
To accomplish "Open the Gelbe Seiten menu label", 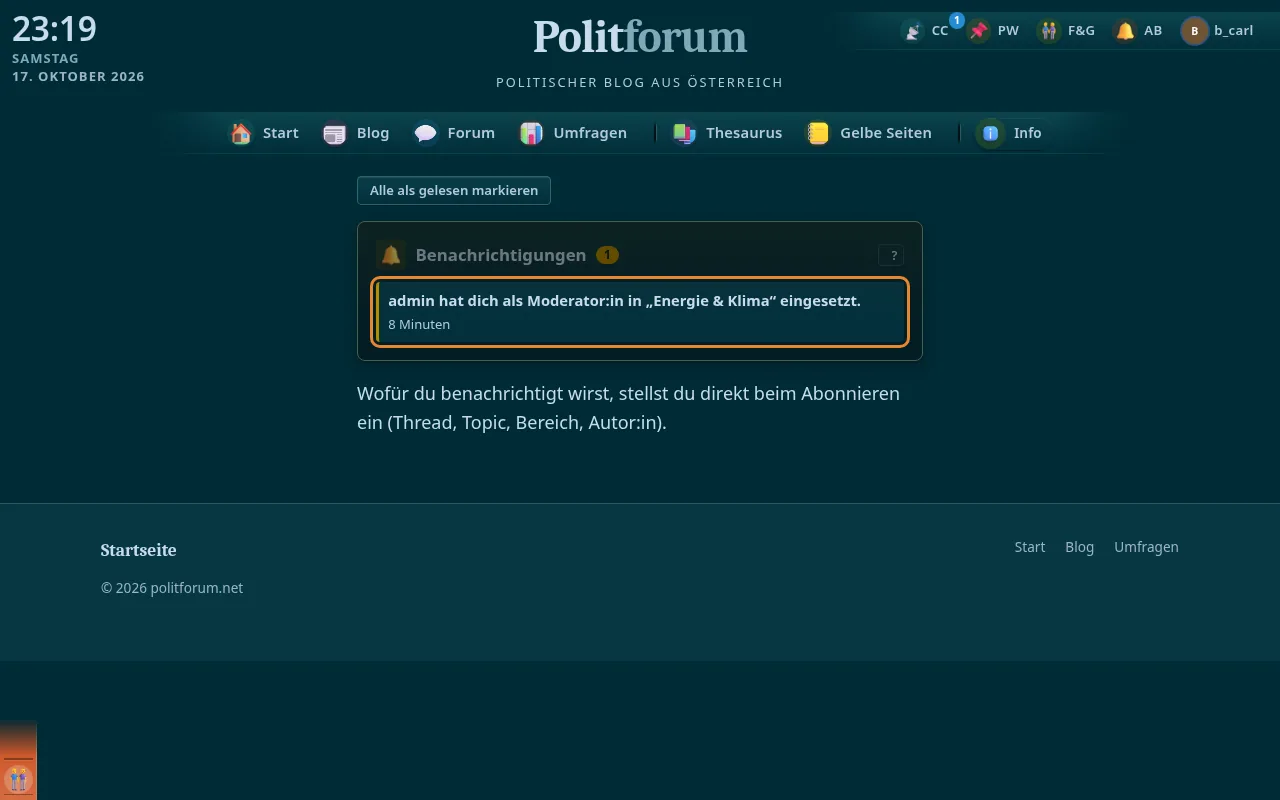I will coord(886,133).
